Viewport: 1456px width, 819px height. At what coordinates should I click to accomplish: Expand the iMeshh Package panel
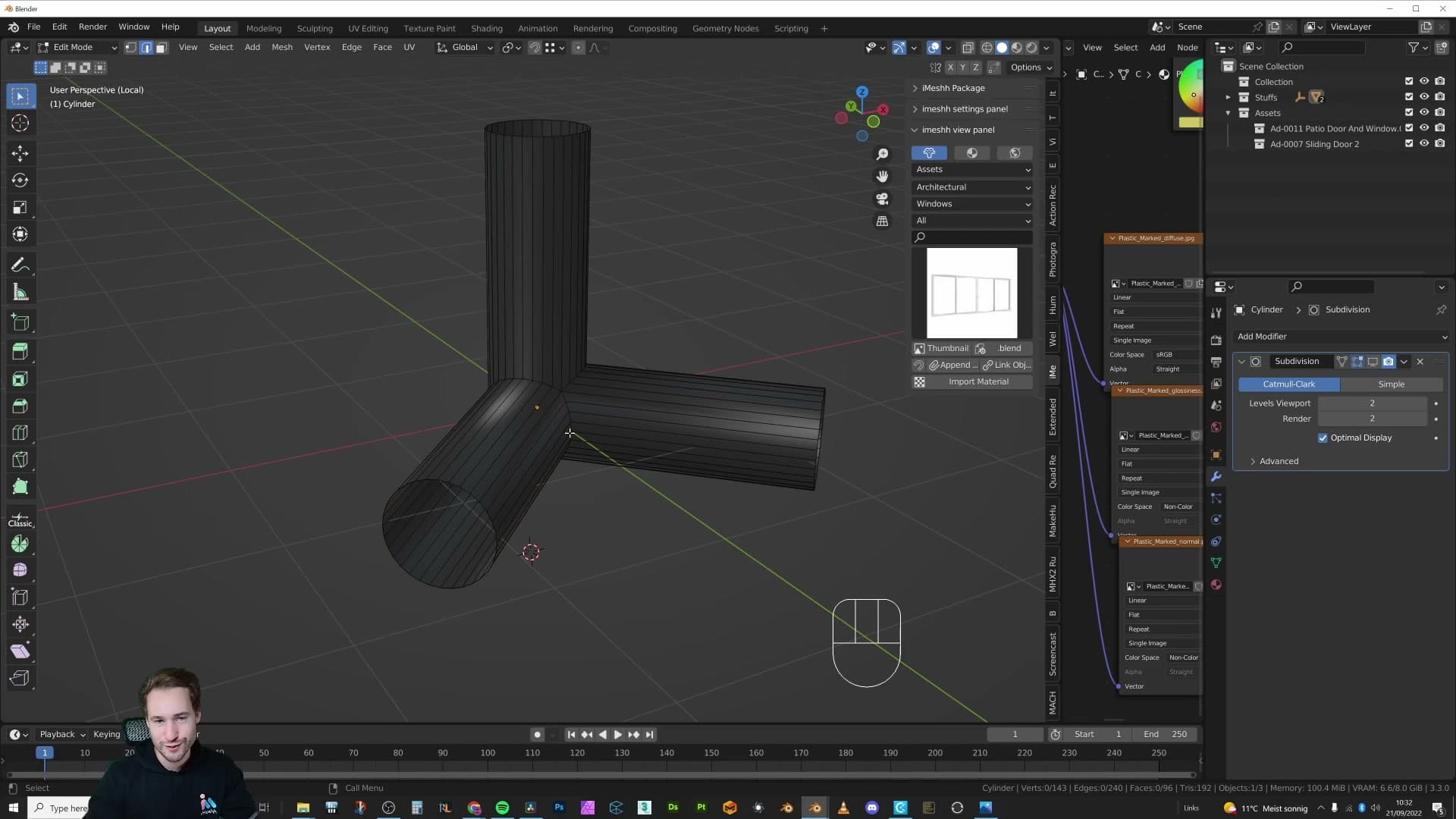coord(952,89)
